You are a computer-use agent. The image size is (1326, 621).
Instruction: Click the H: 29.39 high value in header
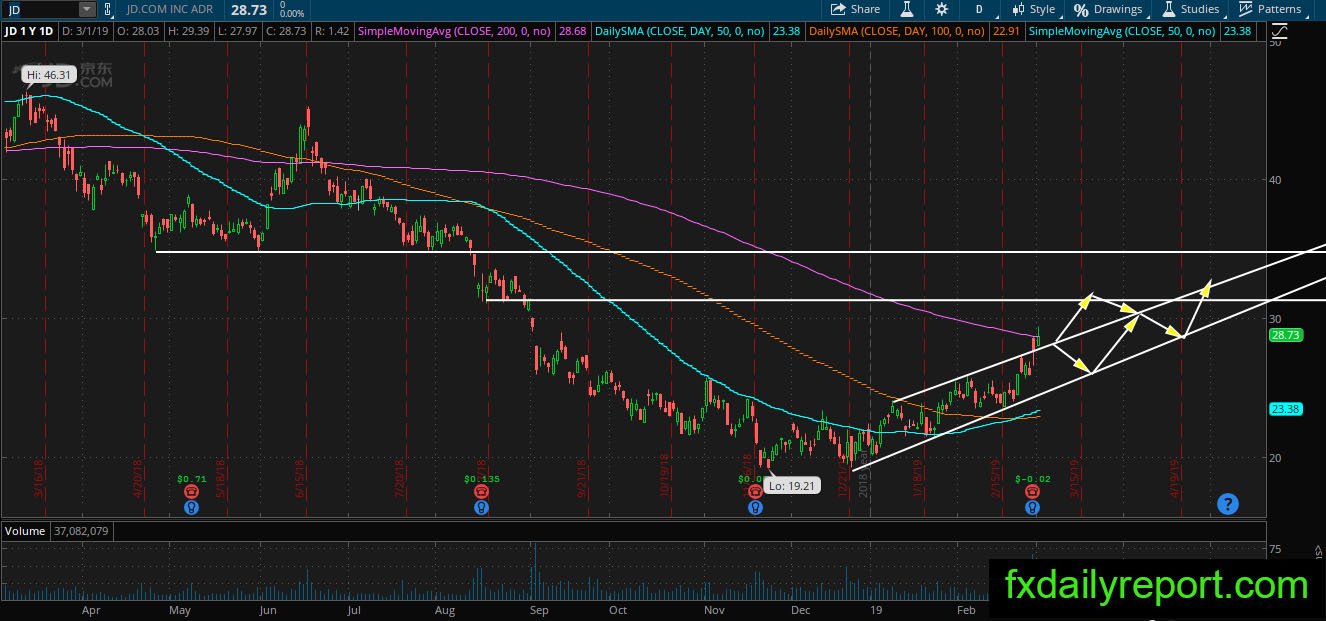pyautogui.click(x=187, y=32)
